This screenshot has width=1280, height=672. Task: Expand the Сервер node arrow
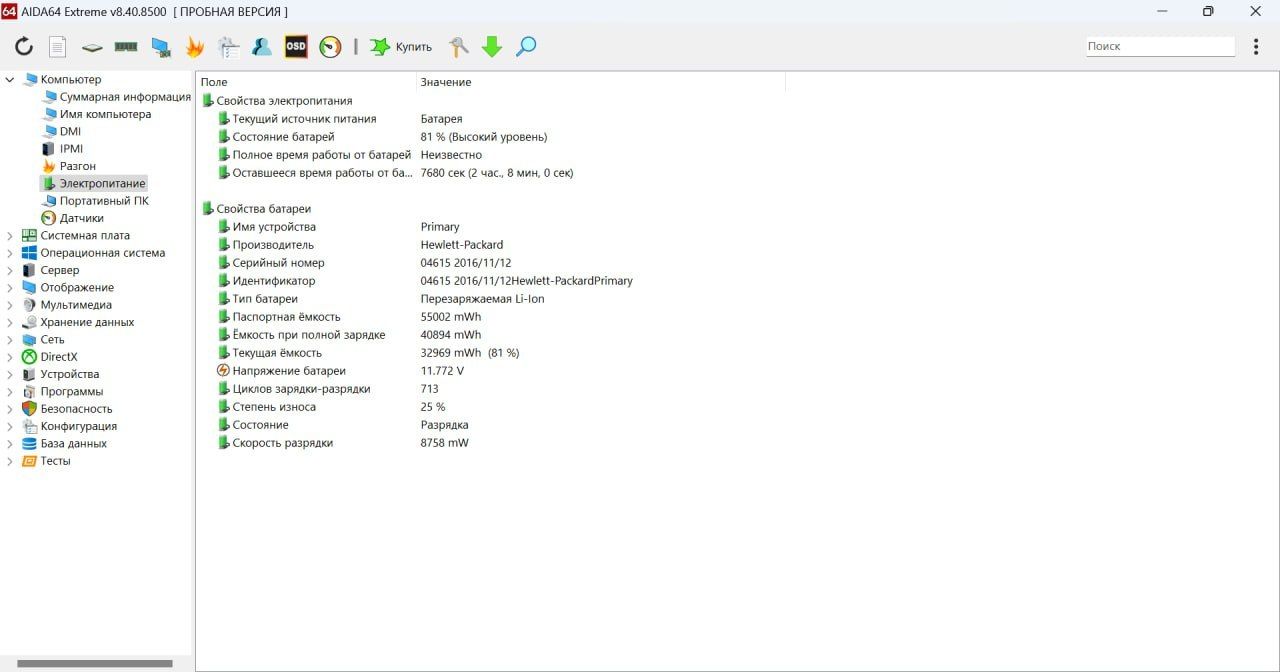(x=10, y=270)
